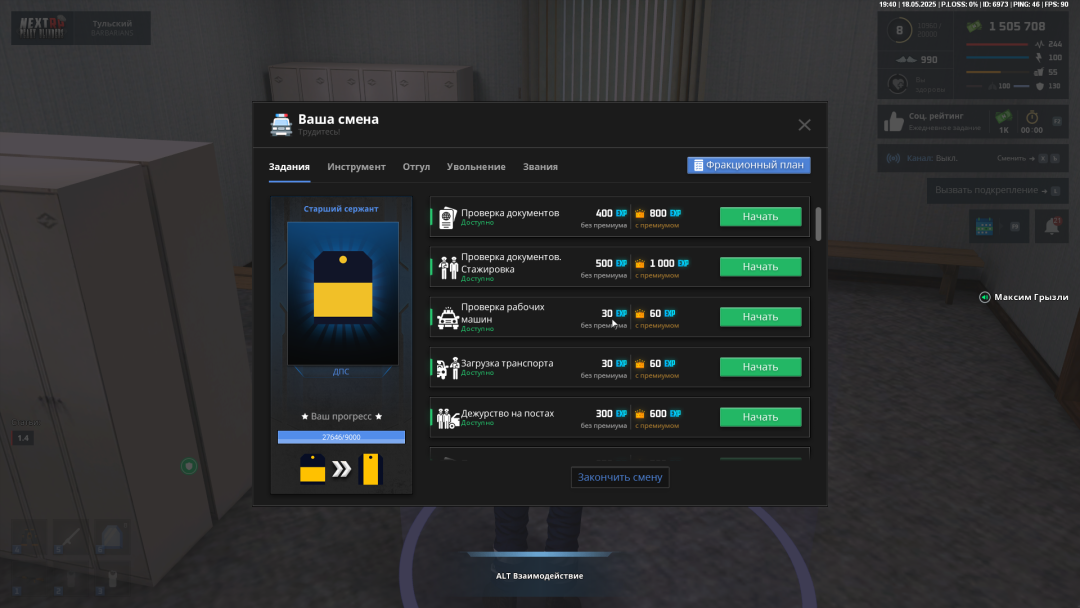Start the Проверка документов task
1080x608 pixels.
(760, 216)
